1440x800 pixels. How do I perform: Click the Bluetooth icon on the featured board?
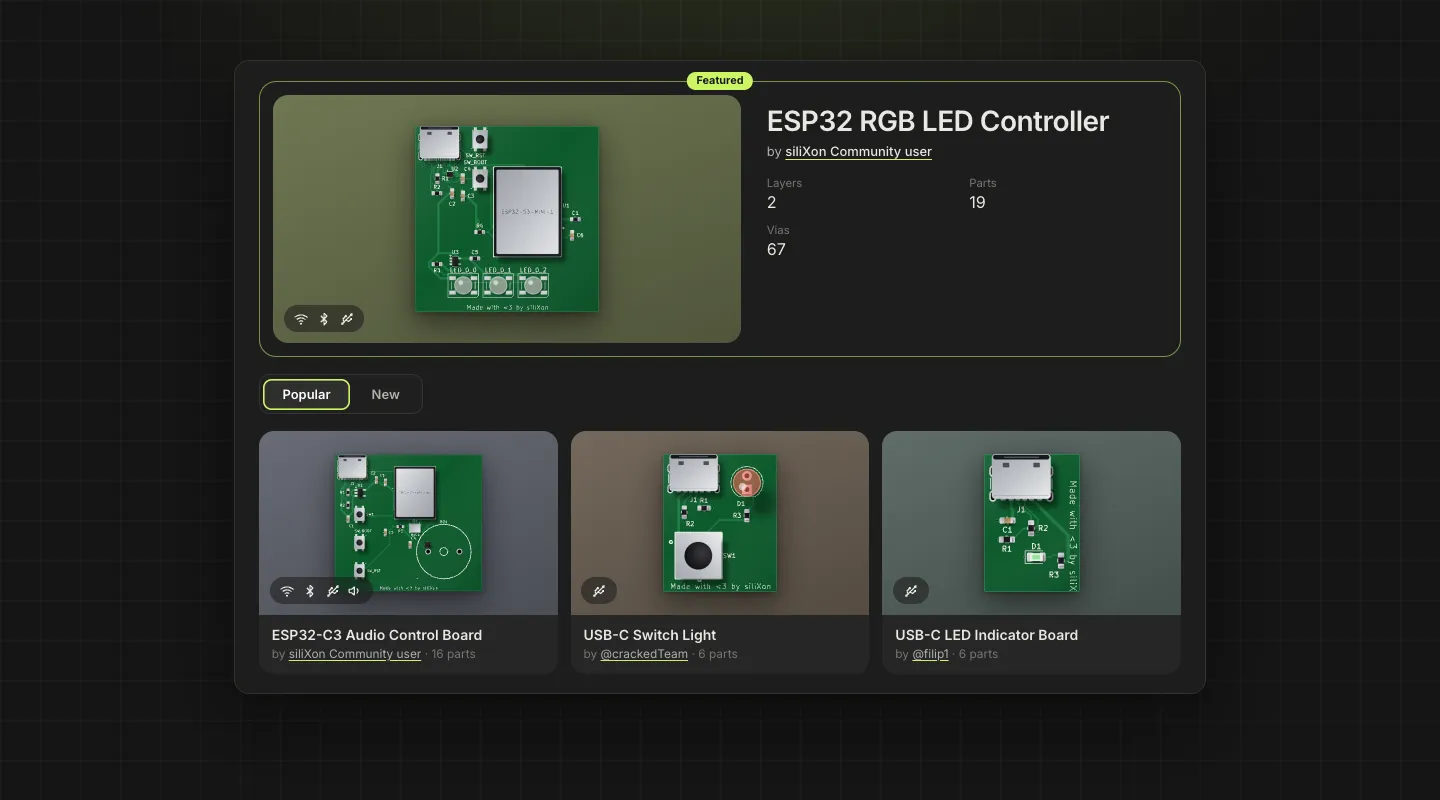324,319
